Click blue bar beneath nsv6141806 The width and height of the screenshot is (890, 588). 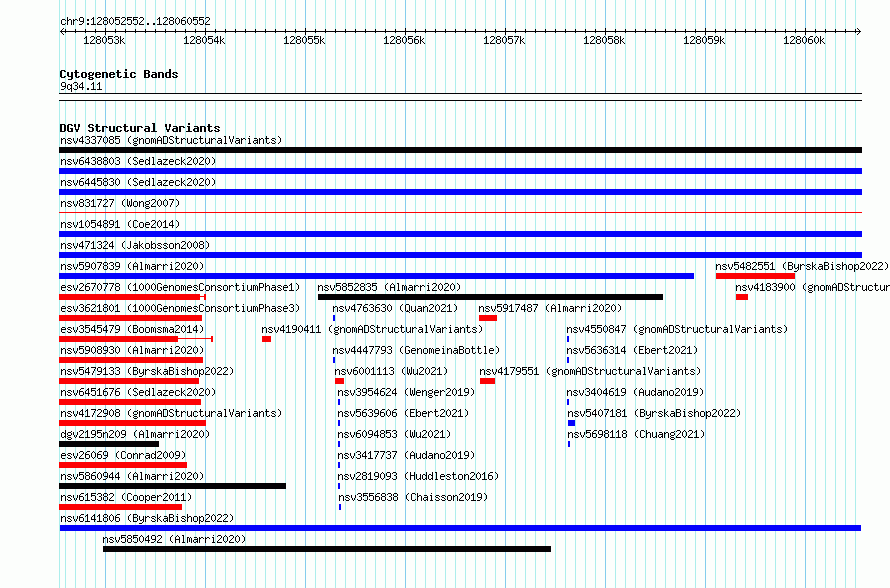[460, 528]
